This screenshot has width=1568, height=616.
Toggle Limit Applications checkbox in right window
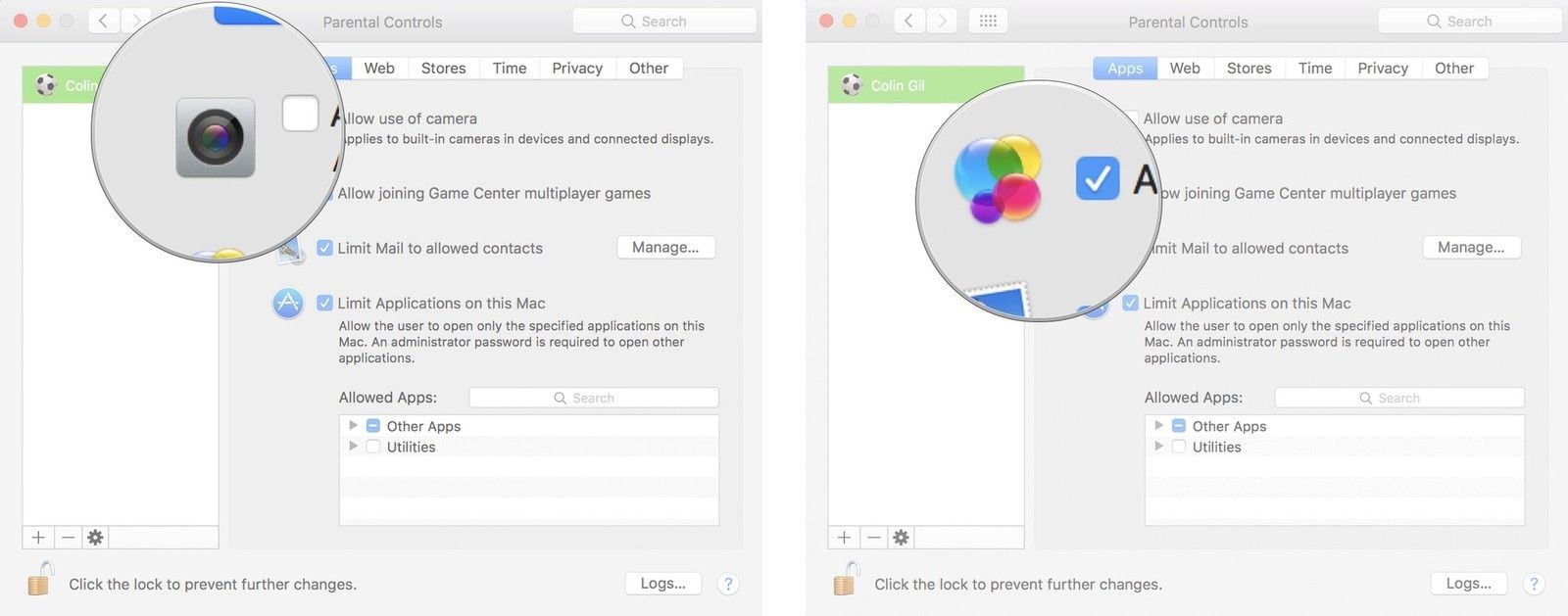[x=1131, y=304]
